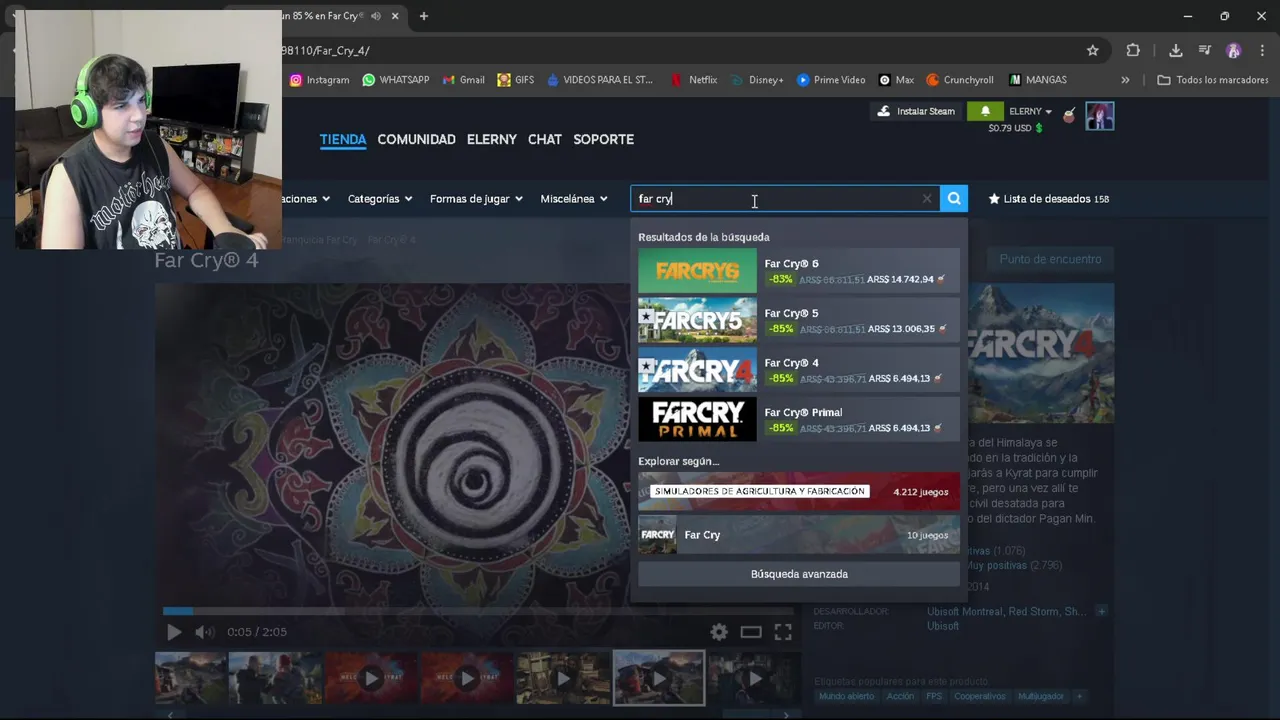The height and width of the screenshot is (720, 1280).
Task: Open the Chrome profile avatar
Action: tap(1234, 50)
